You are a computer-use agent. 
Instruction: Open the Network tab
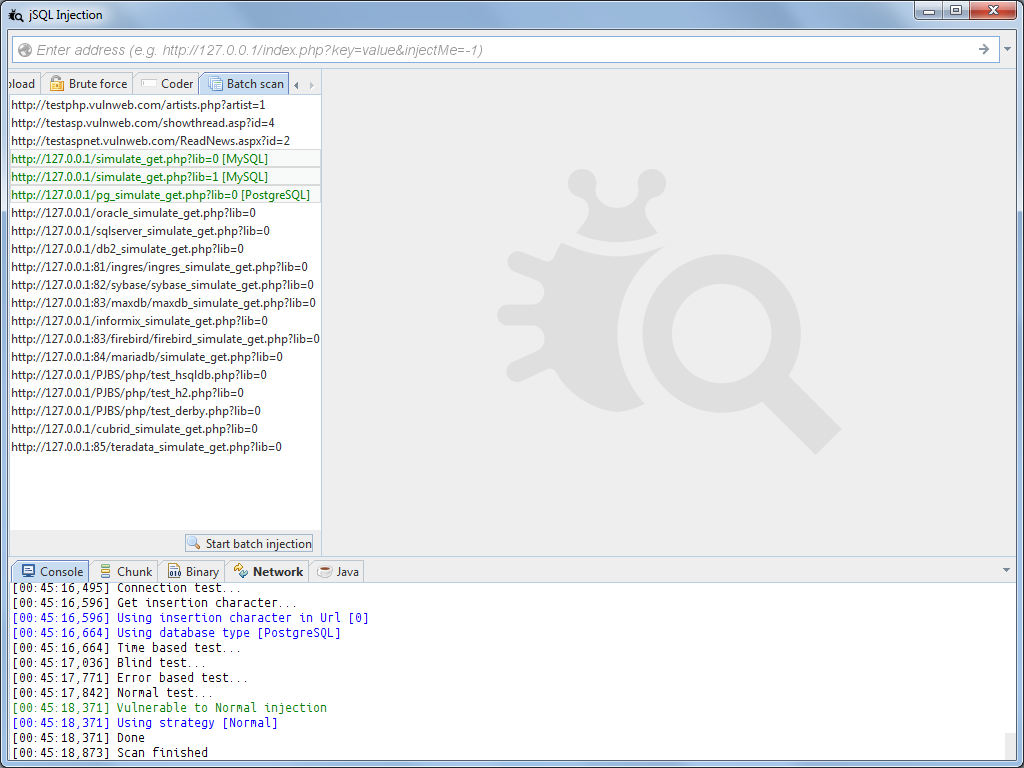coord(268,571)
